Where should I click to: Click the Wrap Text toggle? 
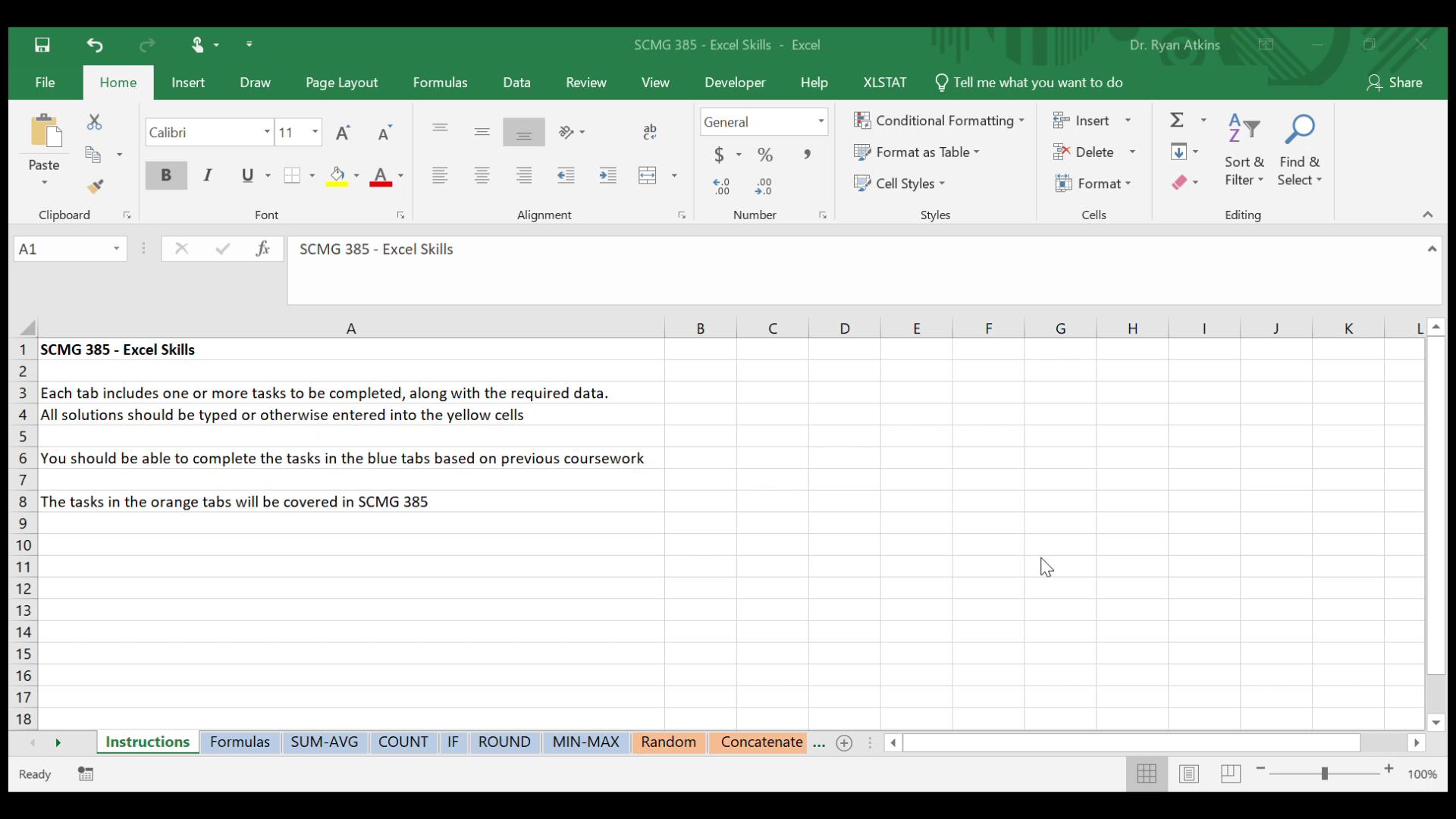(649, 131)
